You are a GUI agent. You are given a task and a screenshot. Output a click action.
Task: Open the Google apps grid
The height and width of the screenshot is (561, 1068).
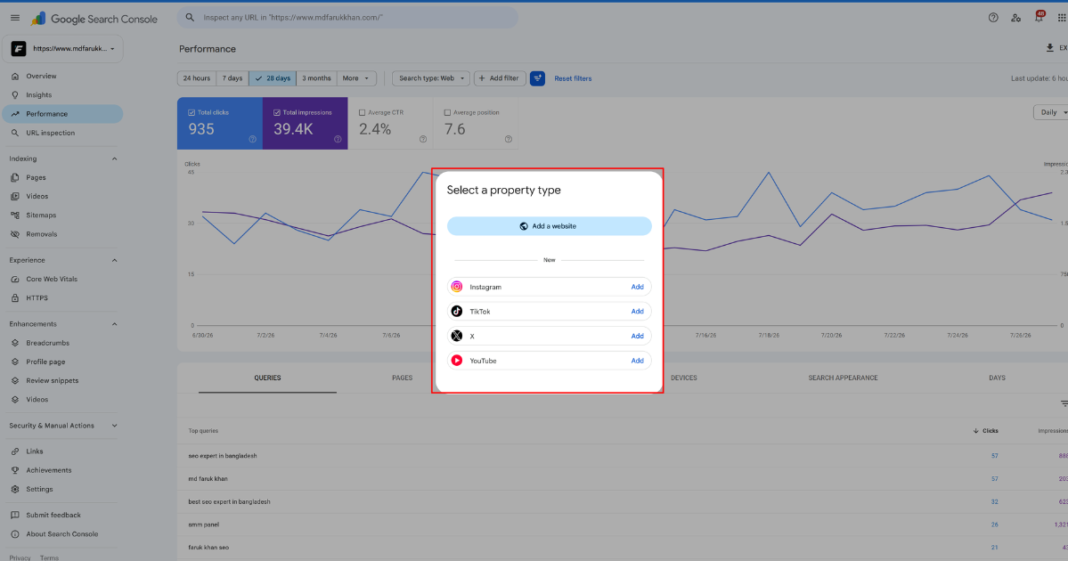pyautogui.click(x=1061, y=18)
